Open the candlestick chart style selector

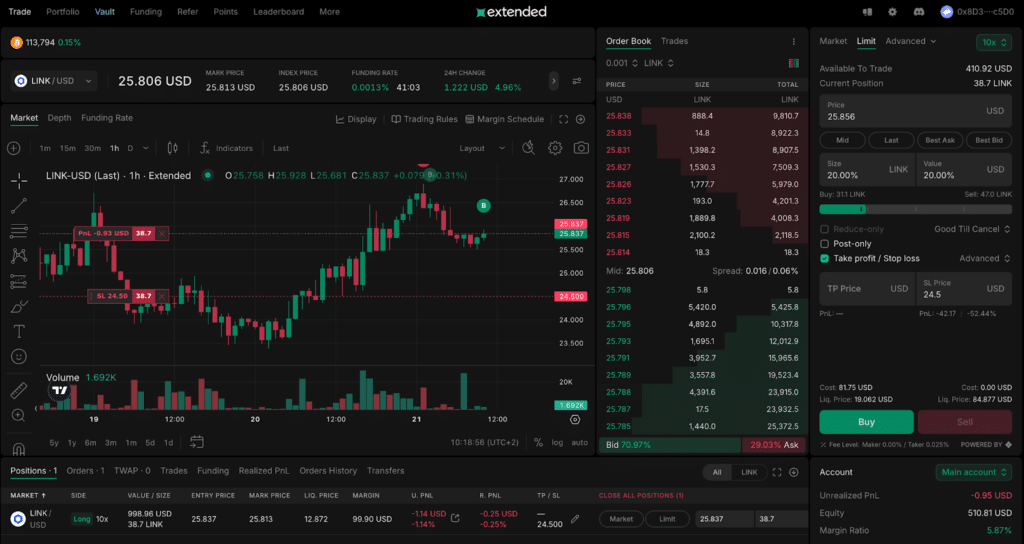pos(172,148)
